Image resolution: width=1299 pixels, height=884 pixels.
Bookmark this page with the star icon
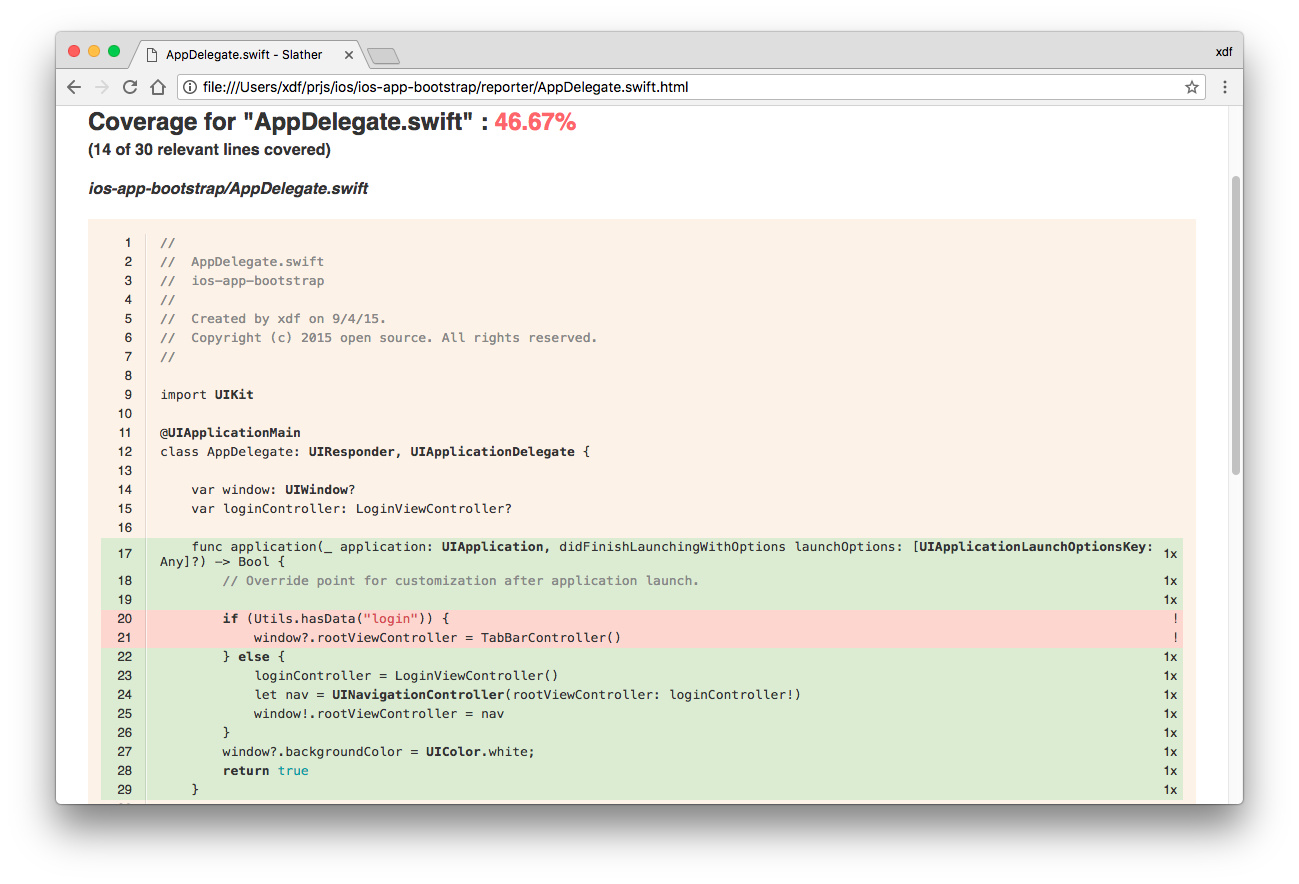pos(1191,87)
